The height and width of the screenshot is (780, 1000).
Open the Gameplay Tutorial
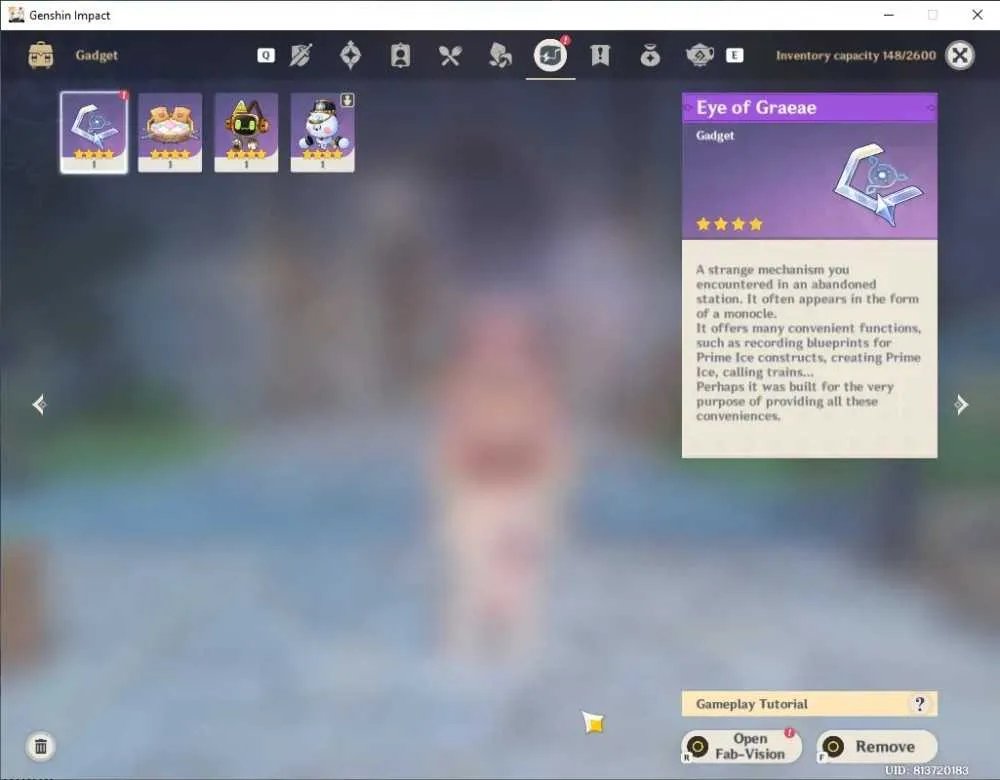pos(809,704)
